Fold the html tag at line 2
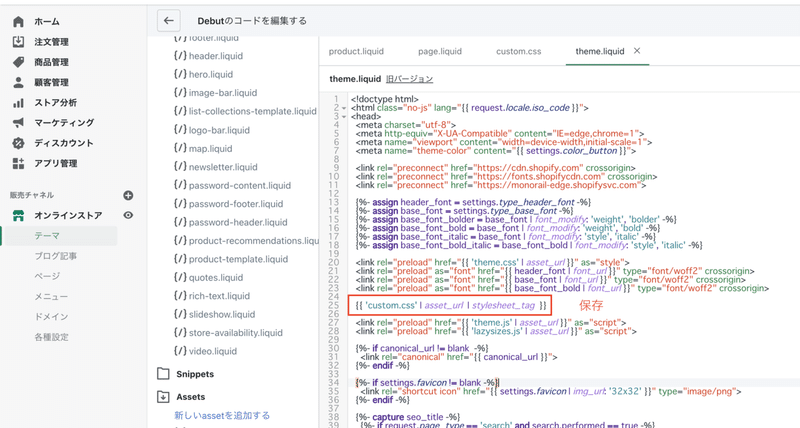This screenshot has height=428, width=800. 344,108
